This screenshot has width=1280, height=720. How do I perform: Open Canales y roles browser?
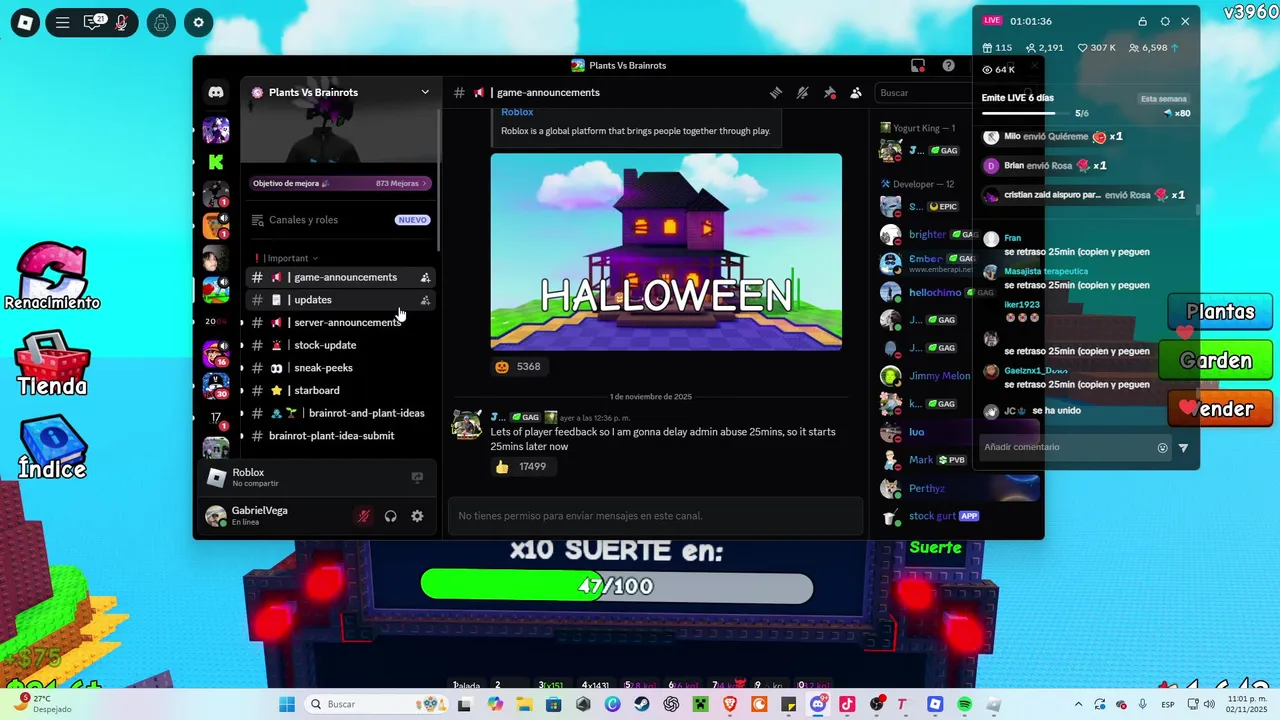(x=340, y=220)
